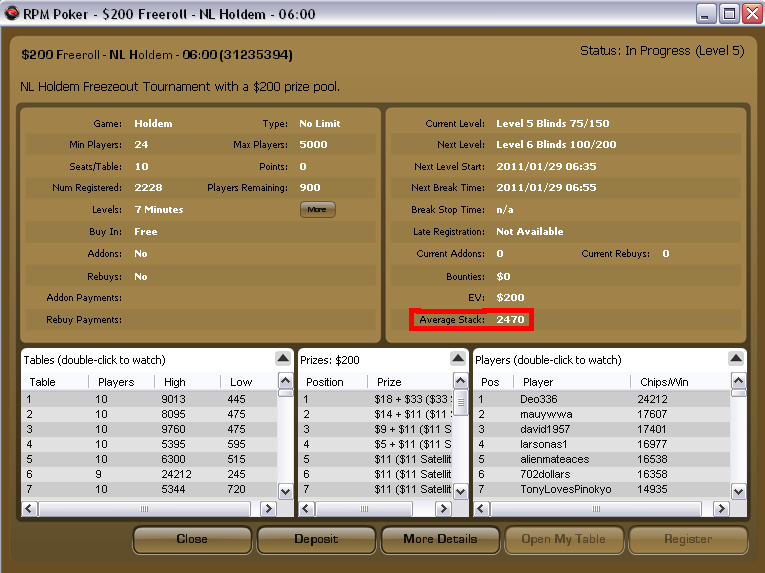Select player larsonas1 in the Players list

[x=602, y=444]
